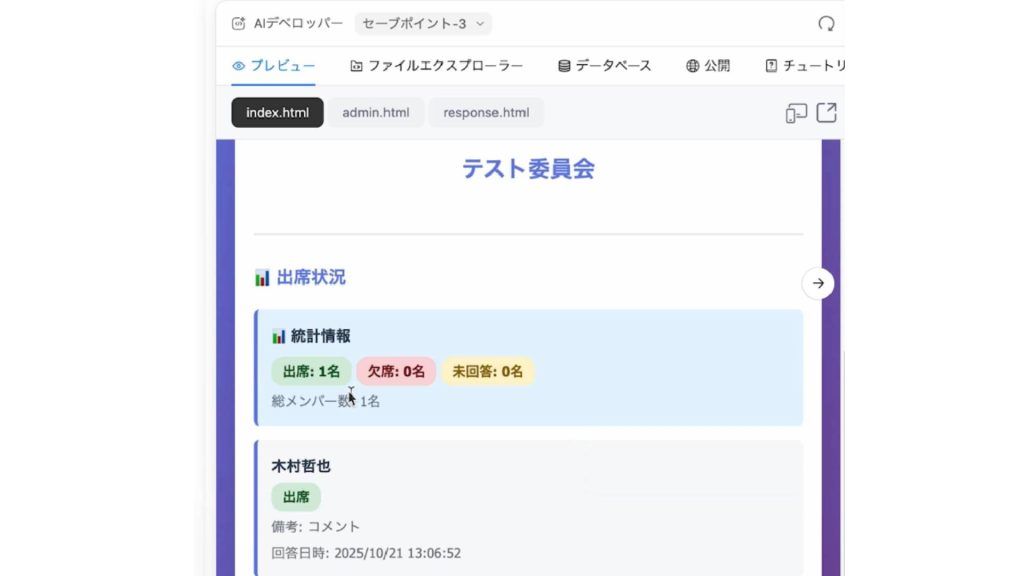
Task: Click the green 出席: 1名 badge
Action: point(311,371)
